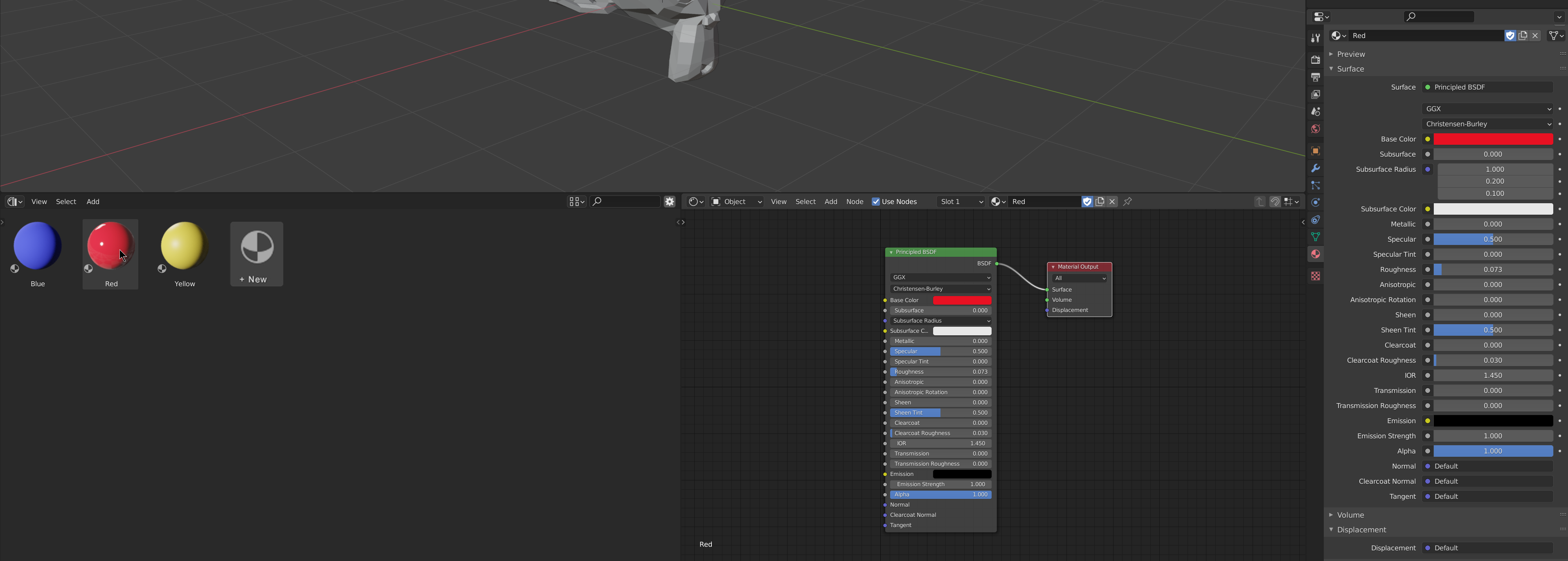
Task: Open the Texture properties checker tab
Action: 1315,276
